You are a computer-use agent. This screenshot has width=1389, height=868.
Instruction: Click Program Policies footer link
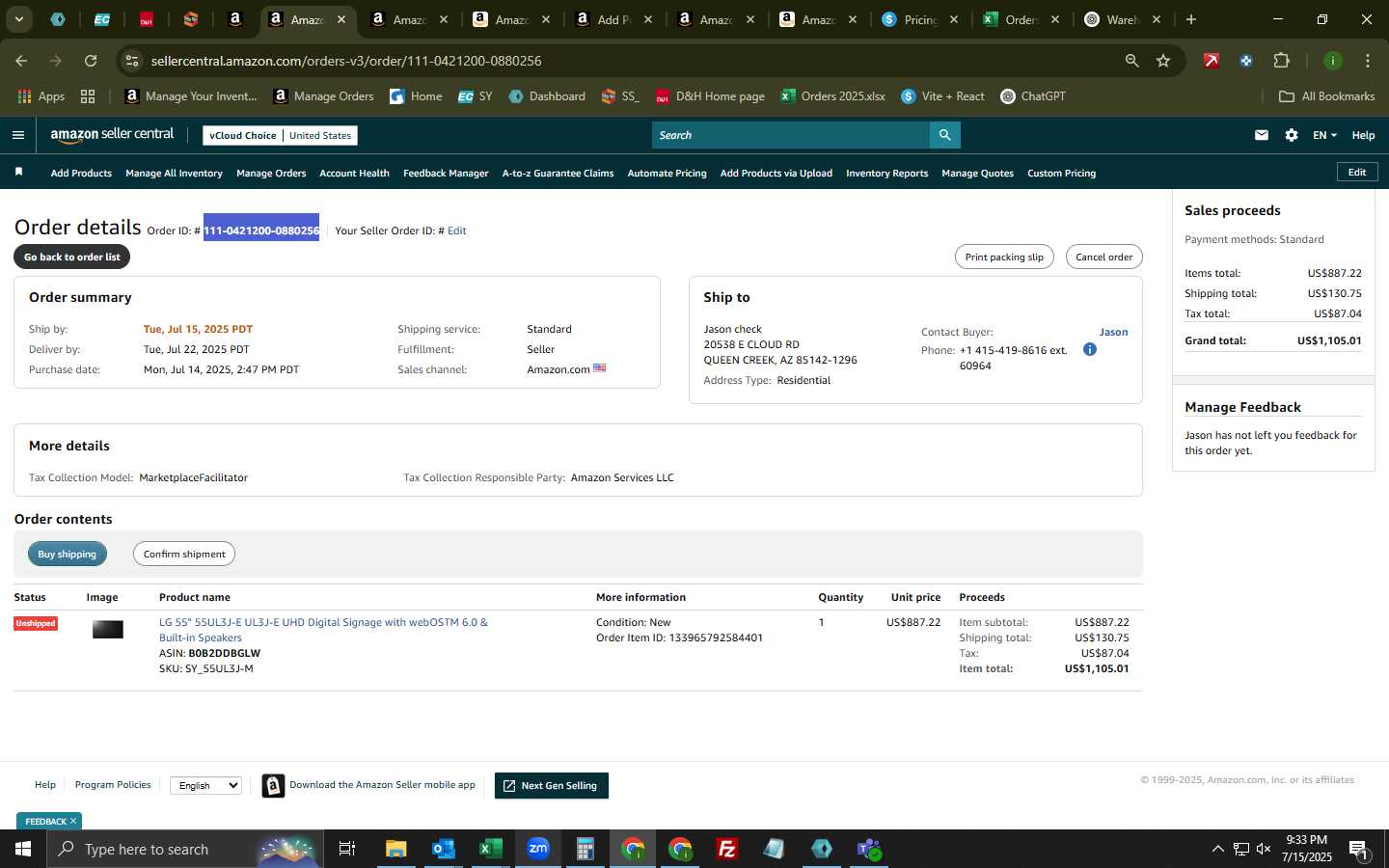pyautogui.click(x=113, y=784)
